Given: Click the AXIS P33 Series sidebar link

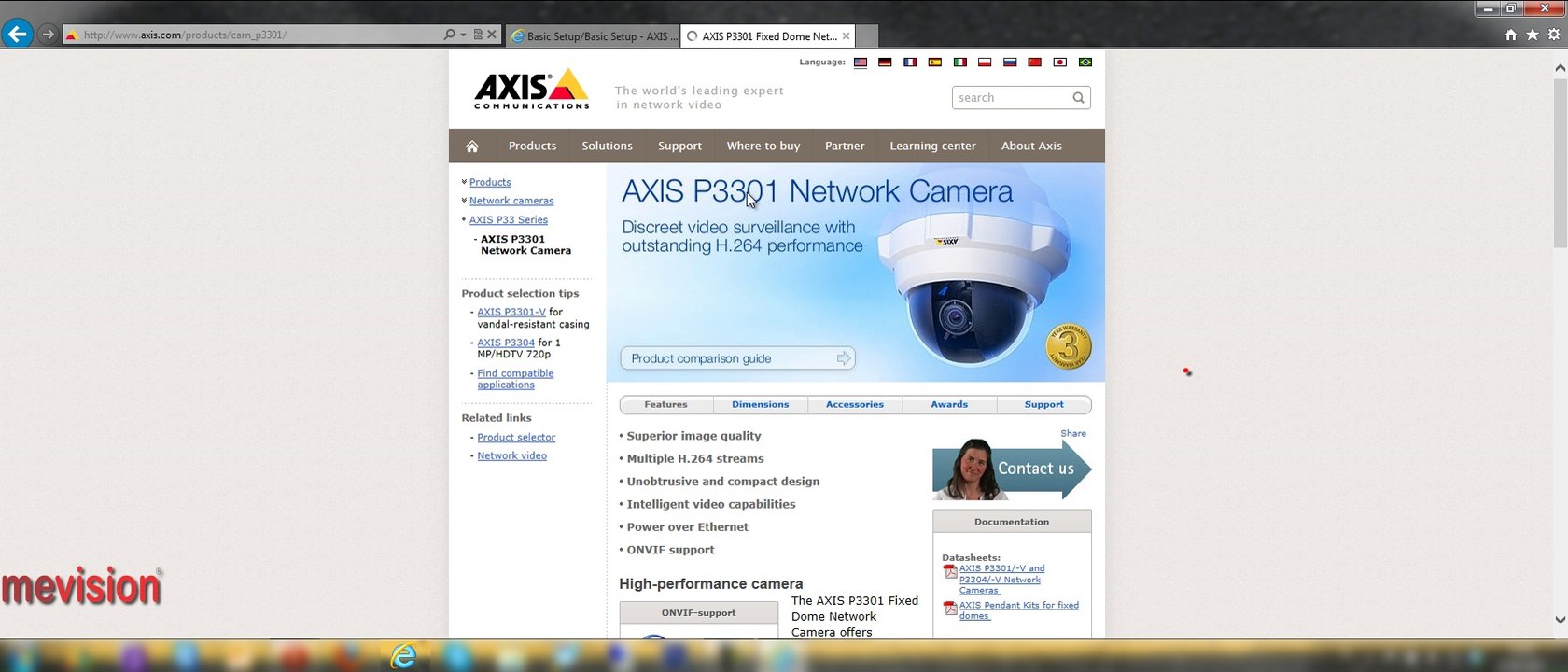Looking at the screenshot, I should (x=509, y=220).
